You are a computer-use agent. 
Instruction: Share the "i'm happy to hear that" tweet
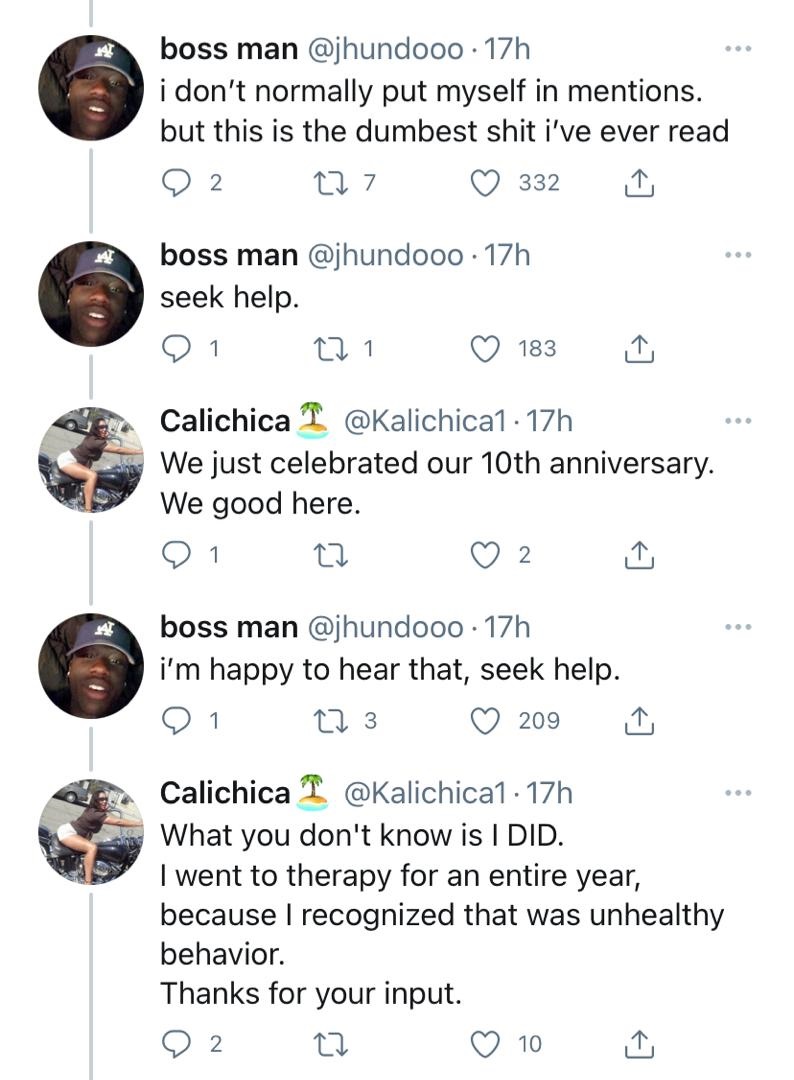(638, 721)
